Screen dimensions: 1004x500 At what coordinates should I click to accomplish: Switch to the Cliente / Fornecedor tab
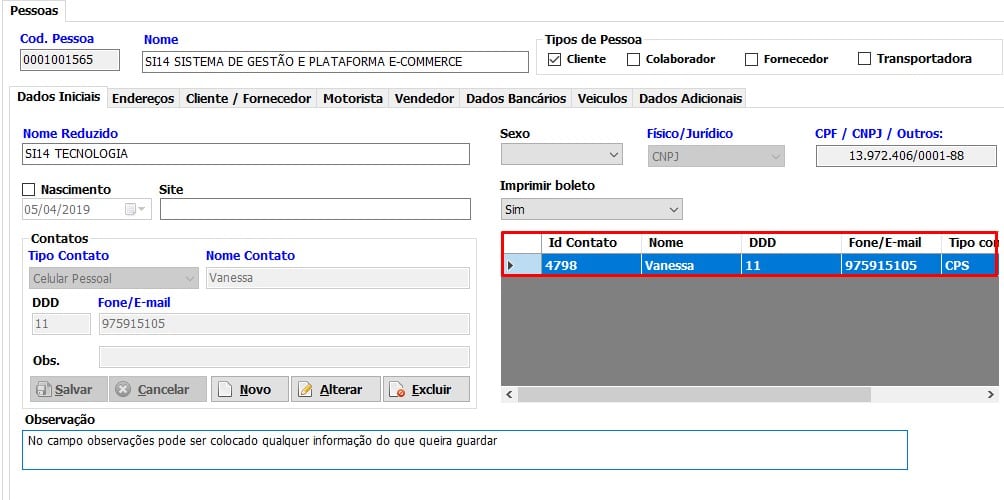[248, 99]
